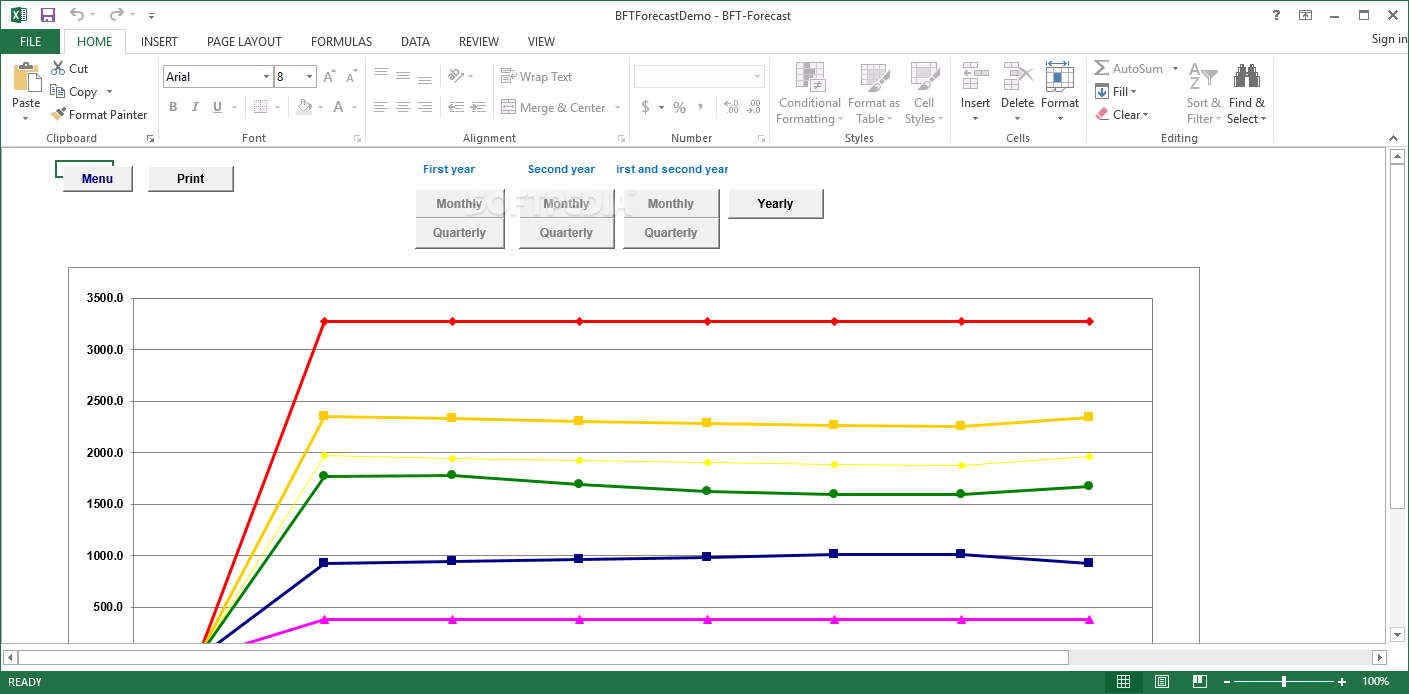
Task: Click the Sort & Filter icon
Action: pyautogui.click(x=1203, y=78)
